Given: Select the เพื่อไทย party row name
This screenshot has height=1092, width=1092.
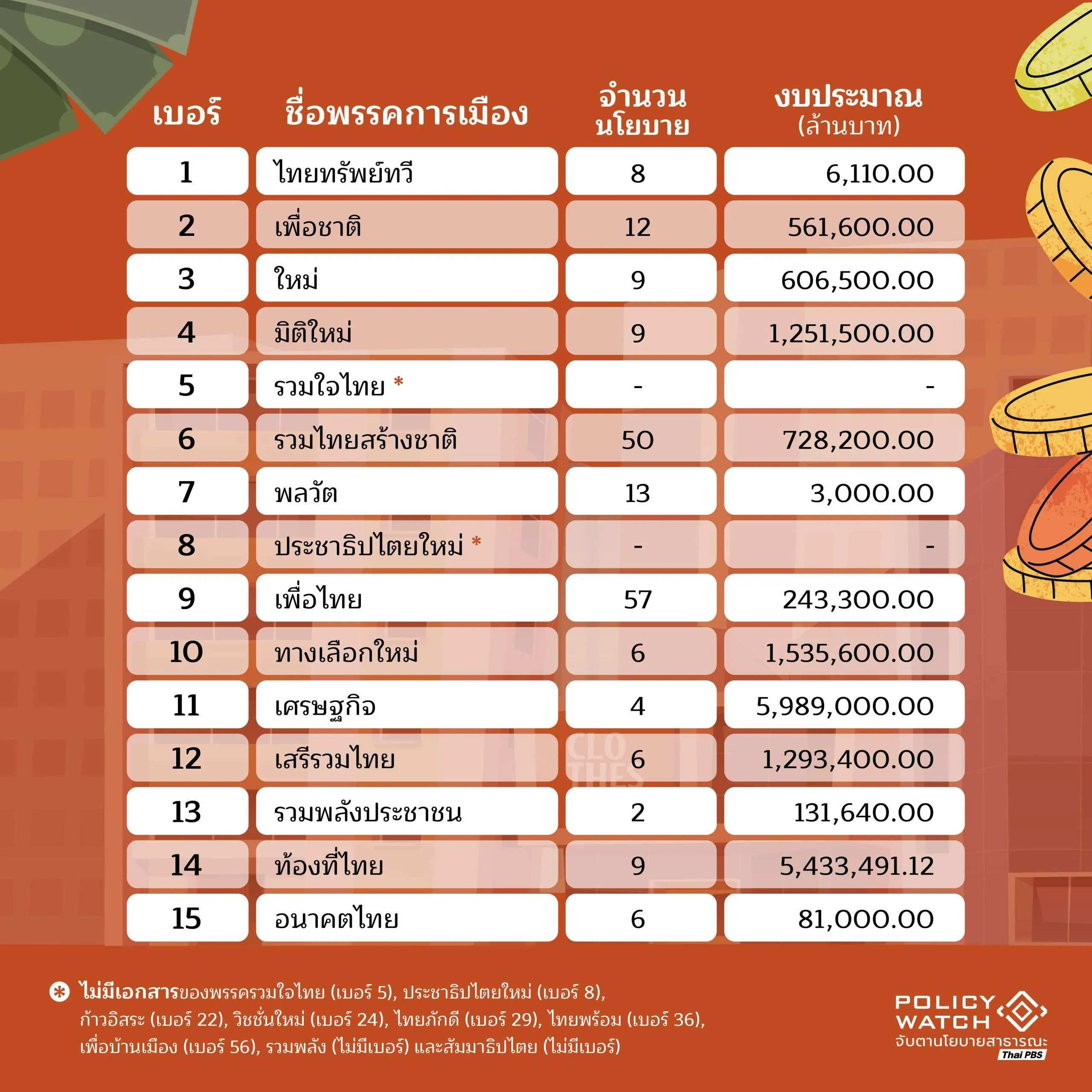Looking at the screenshot, I should coord(318,599).
